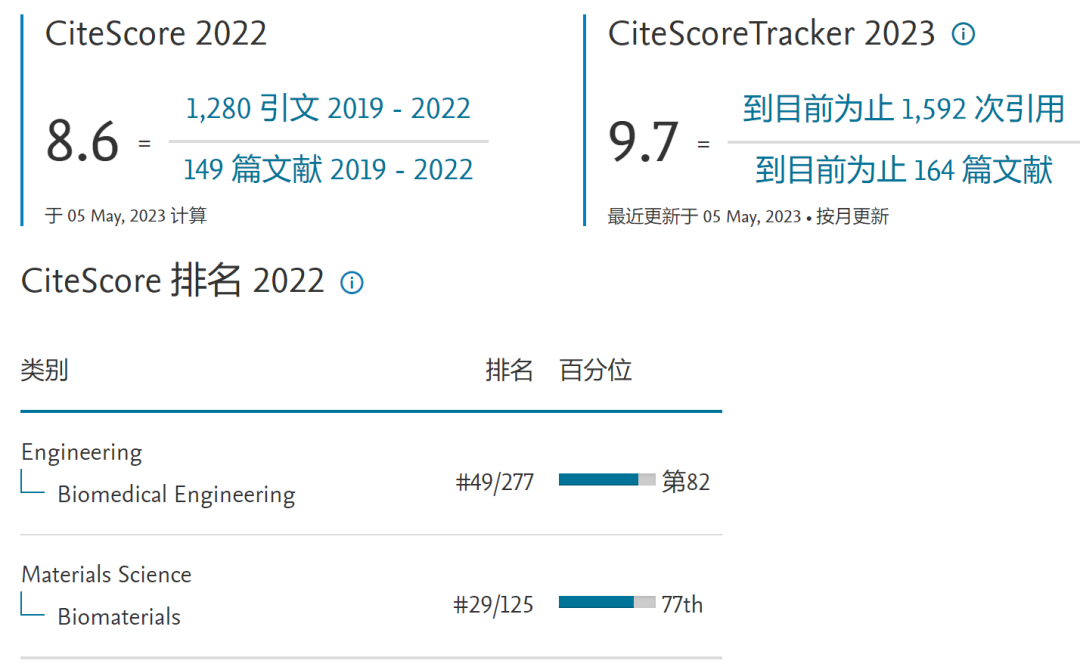This screenshot has width=1080, height=667.
Task: Click the 9.7 tracker score value
Action: click(x=644, y=141)
